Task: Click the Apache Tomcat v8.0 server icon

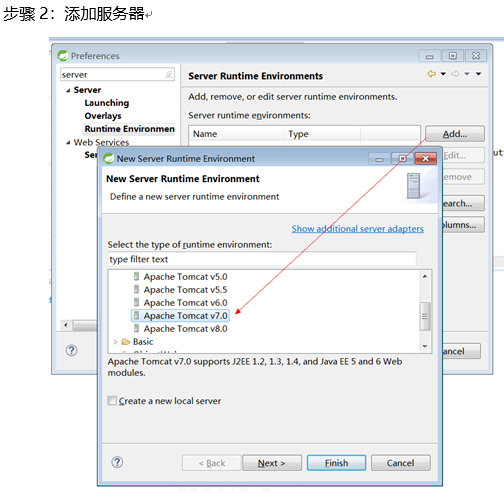Action: pos(136,328)
